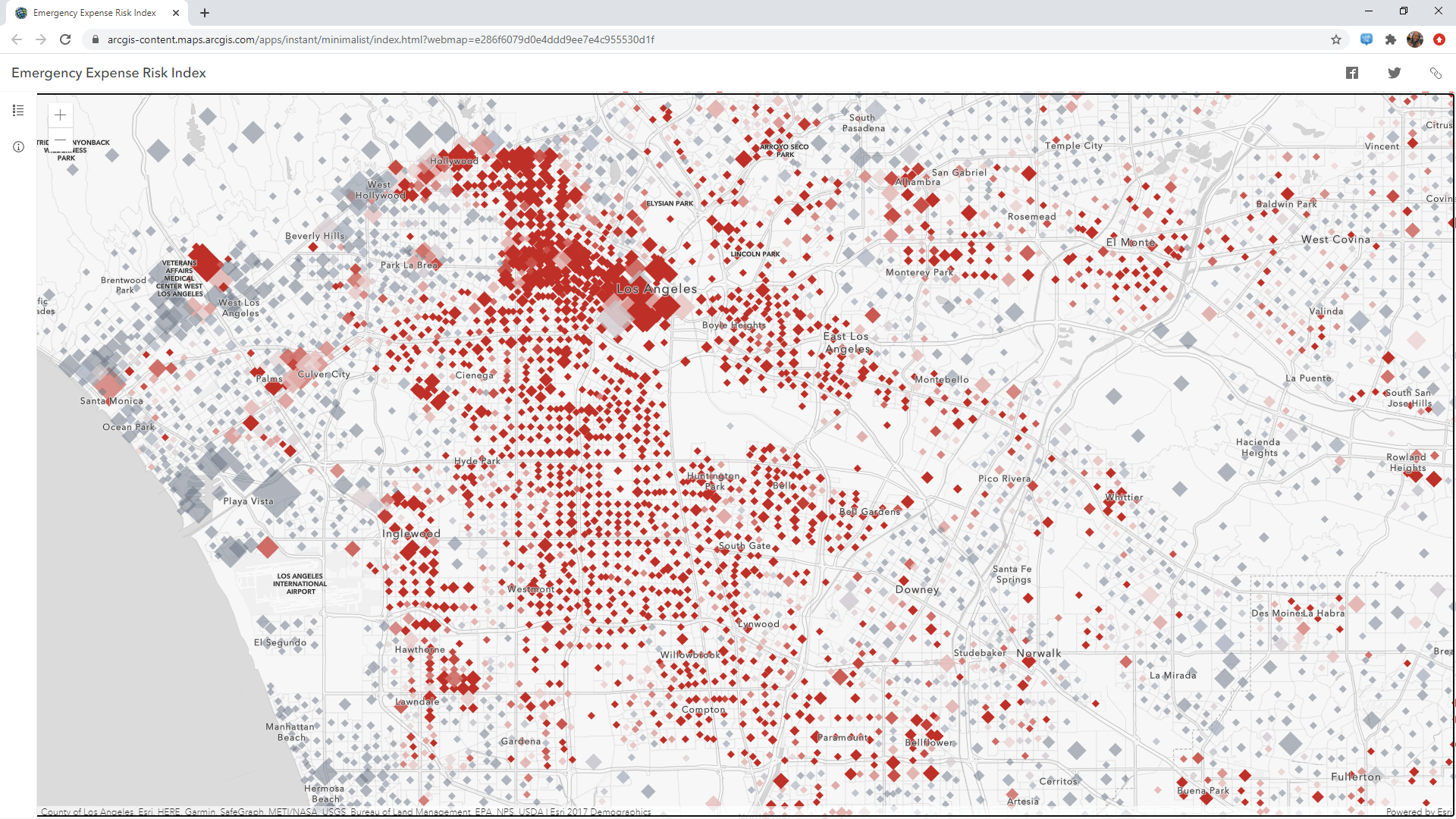Zoom in on the map
This screenshot has height=819, width=1456.
click(x=60, y=115)
